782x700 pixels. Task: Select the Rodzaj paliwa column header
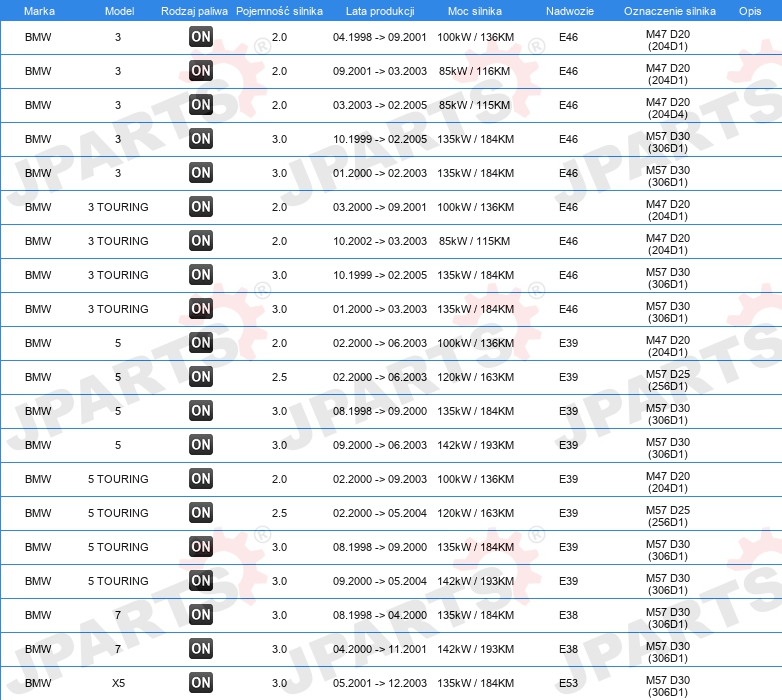click(x=194, y=11)
